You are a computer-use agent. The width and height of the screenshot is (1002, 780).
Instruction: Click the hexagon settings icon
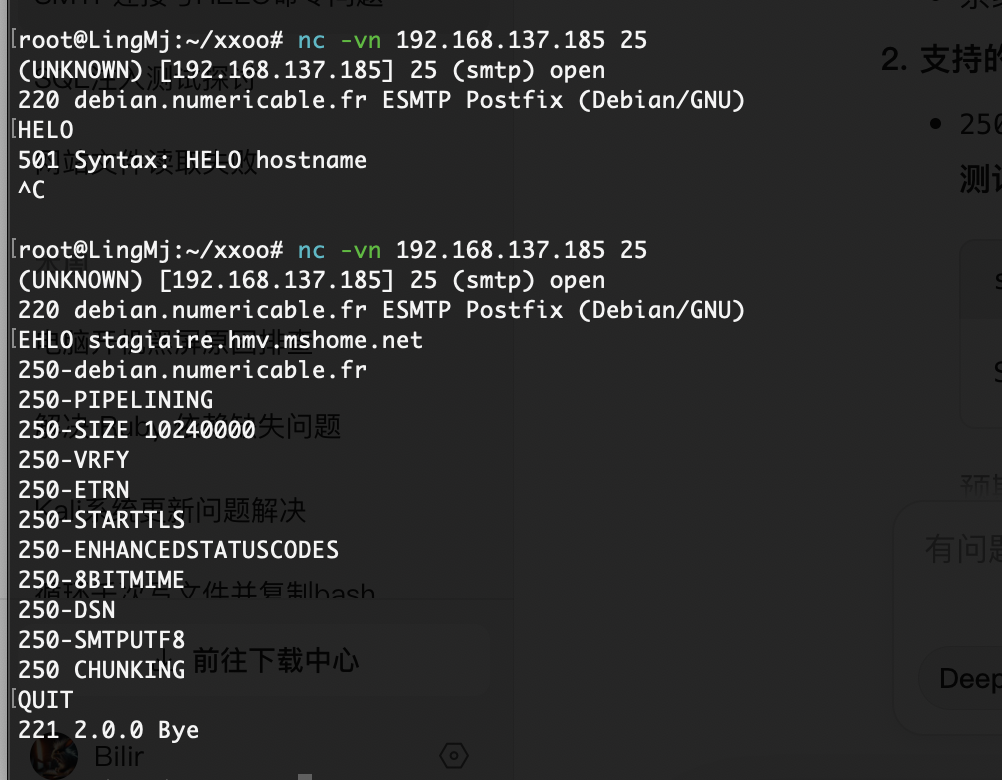tap(454, 756)
